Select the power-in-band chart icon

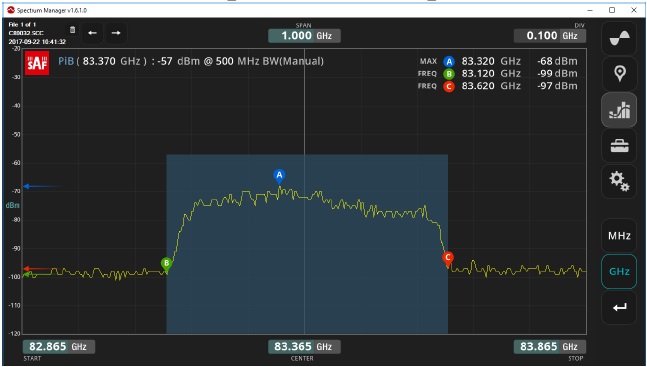tap(619, 110)
